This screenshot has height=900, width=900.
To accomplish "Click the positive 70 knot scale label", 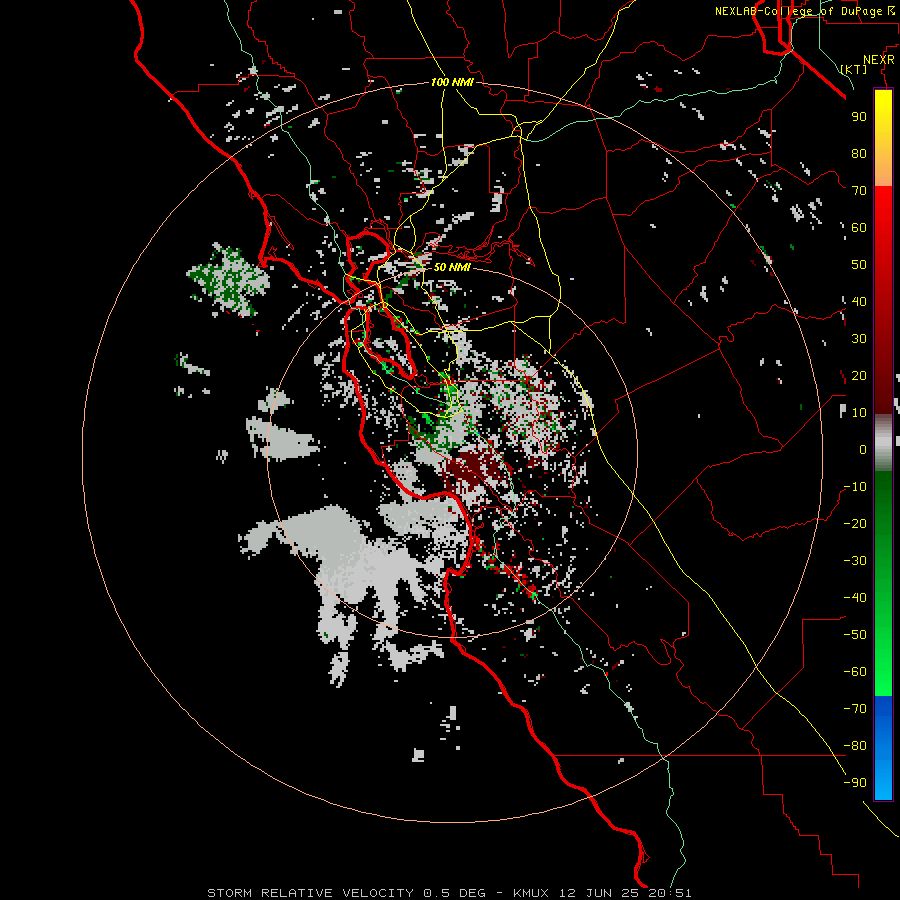I will pos(859,190).
